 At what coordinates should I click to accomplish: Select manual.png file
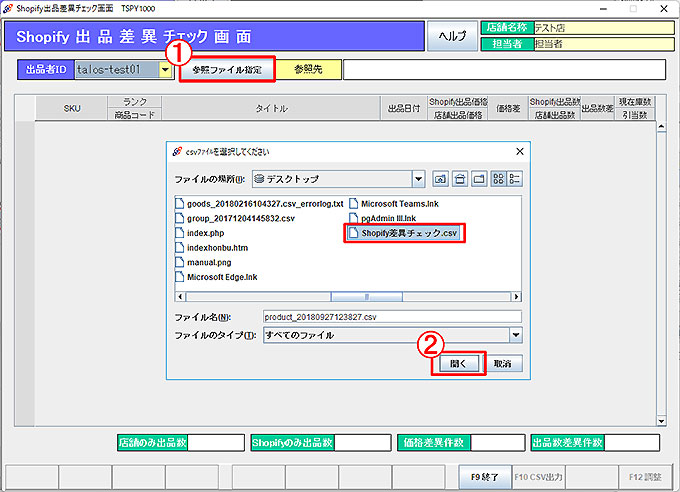[203, 262]
